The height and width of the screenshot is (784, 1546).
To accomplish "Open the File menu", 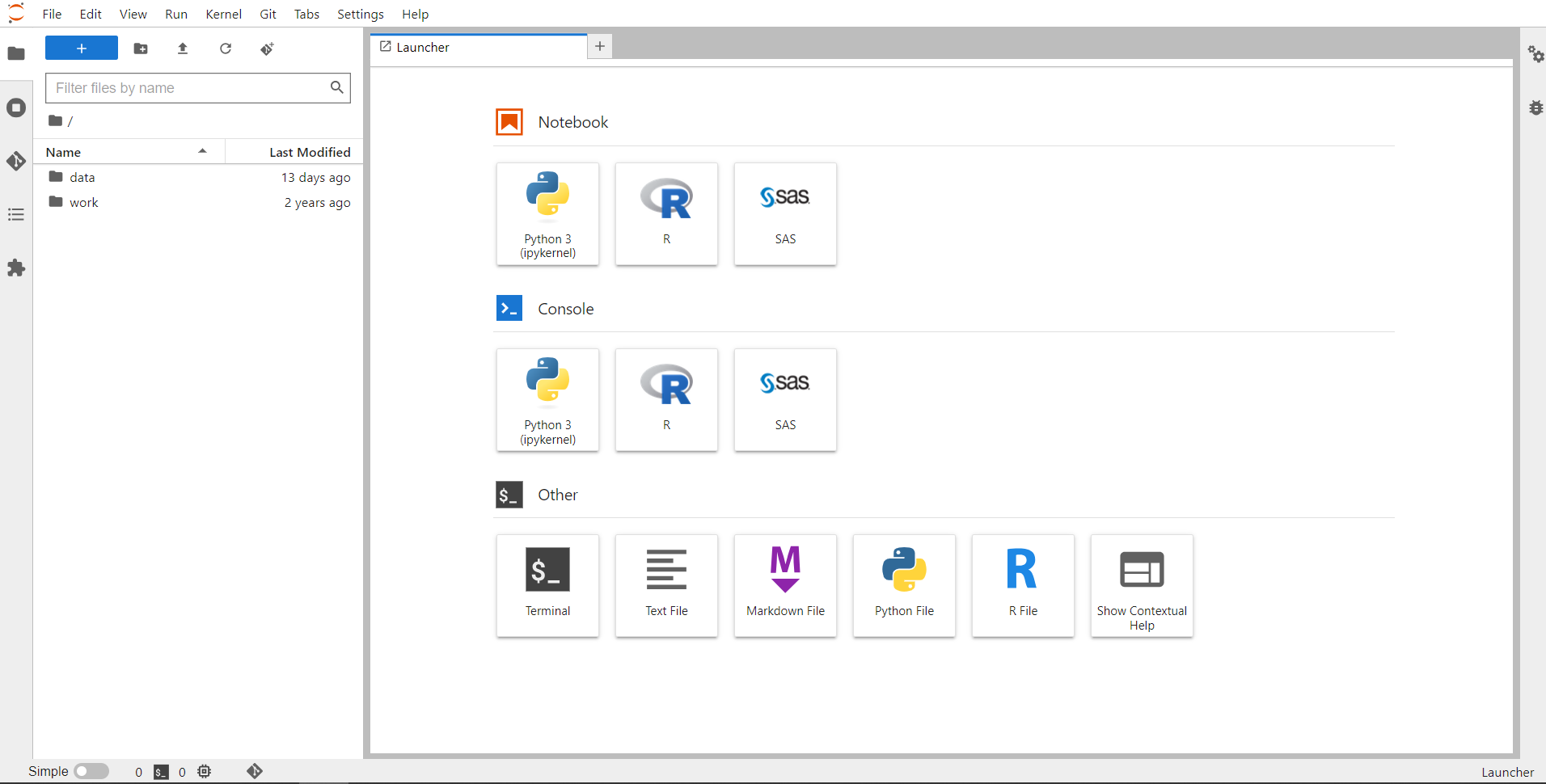I will click(x=53, y=14).
